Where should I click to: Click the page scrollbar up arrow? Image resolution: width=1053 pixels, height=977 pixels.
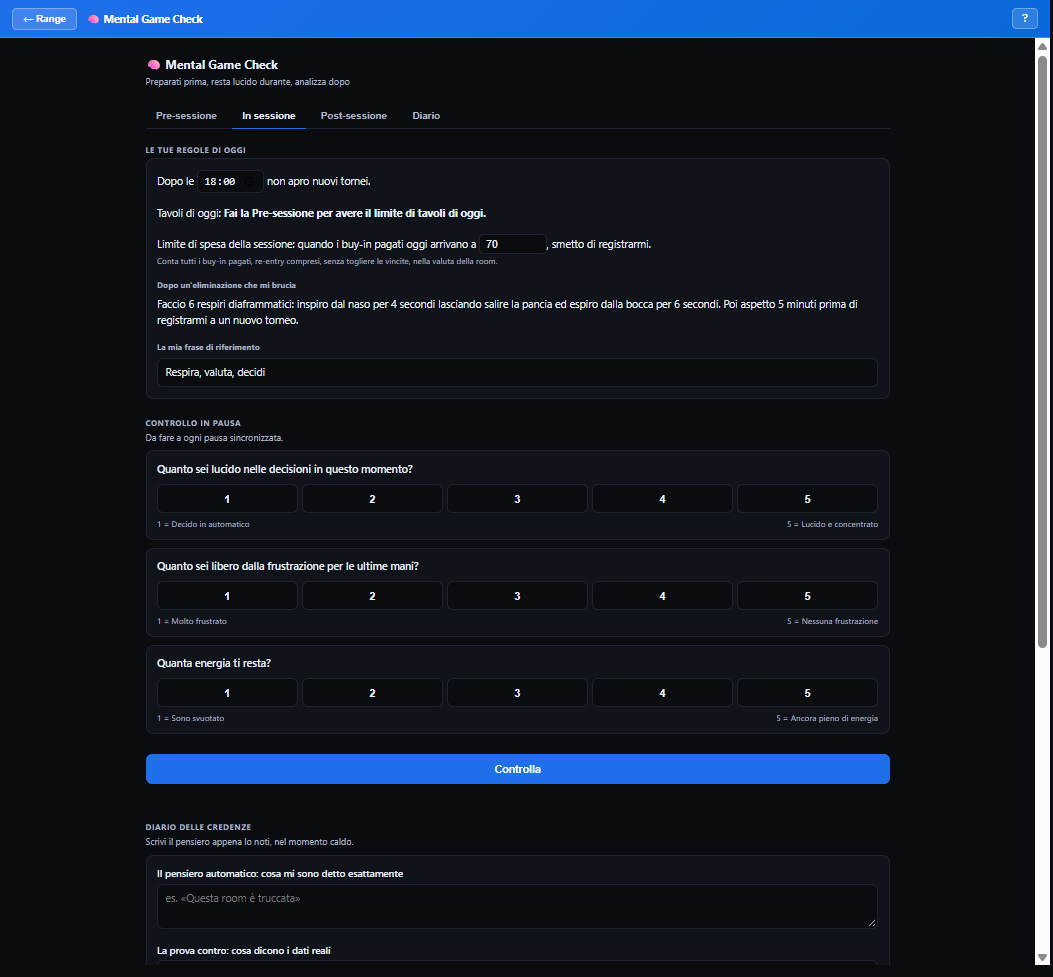click(1042, 46)
